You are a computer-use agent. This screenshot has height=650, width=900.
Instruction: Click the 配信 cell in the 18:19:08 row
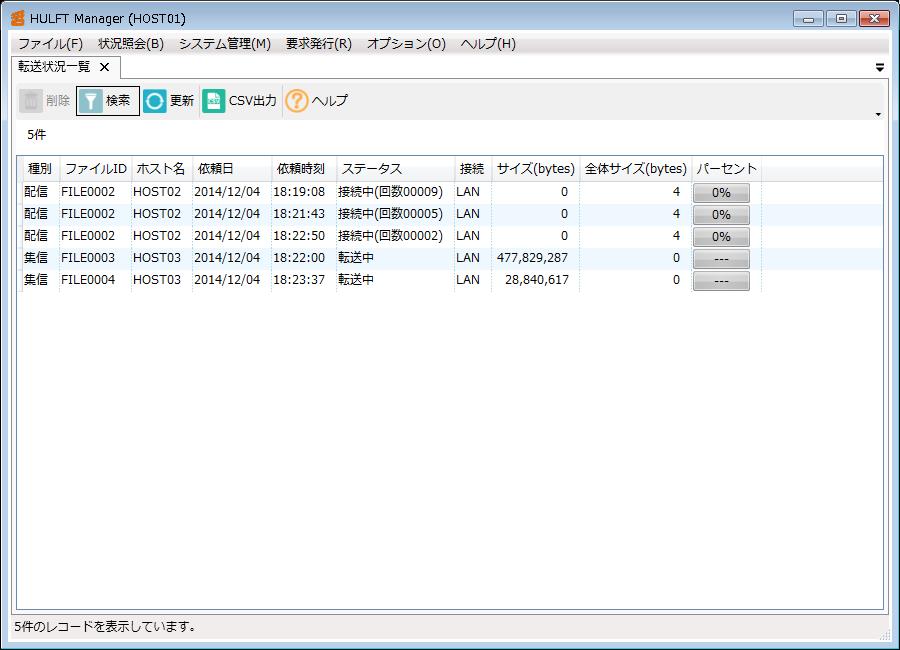(x=36, y=192)
